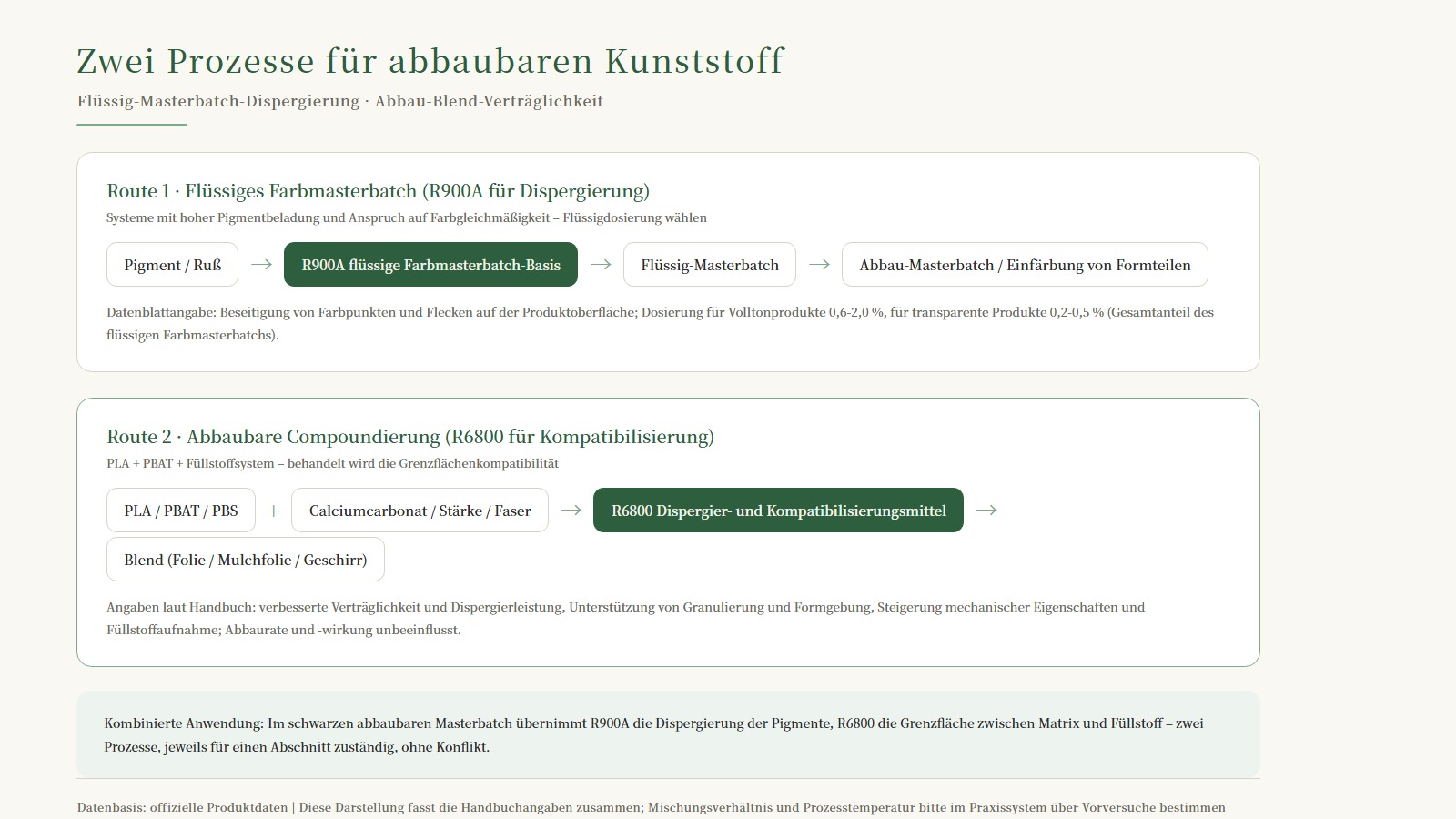Click the Flüssig-Masterbatch step box
Screen dimensions: 1456x819
pos(710,265)
